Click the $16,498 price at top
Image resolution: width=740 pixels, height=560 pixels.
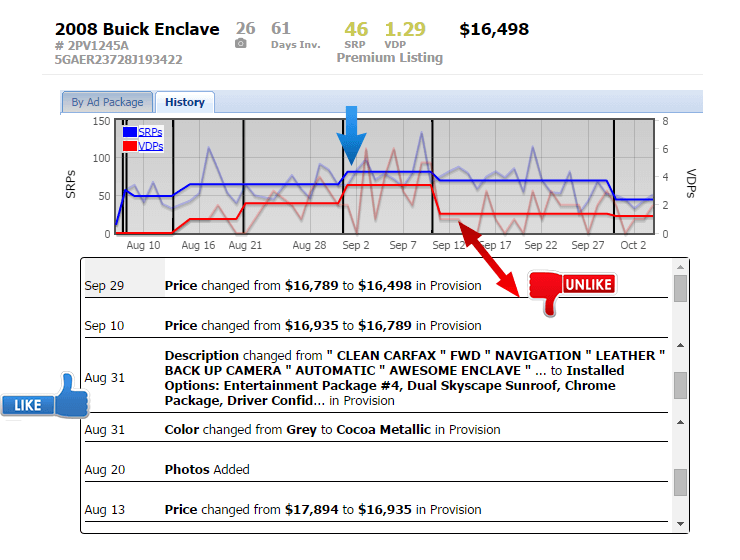pyautogui.click(x=494, y=29)
